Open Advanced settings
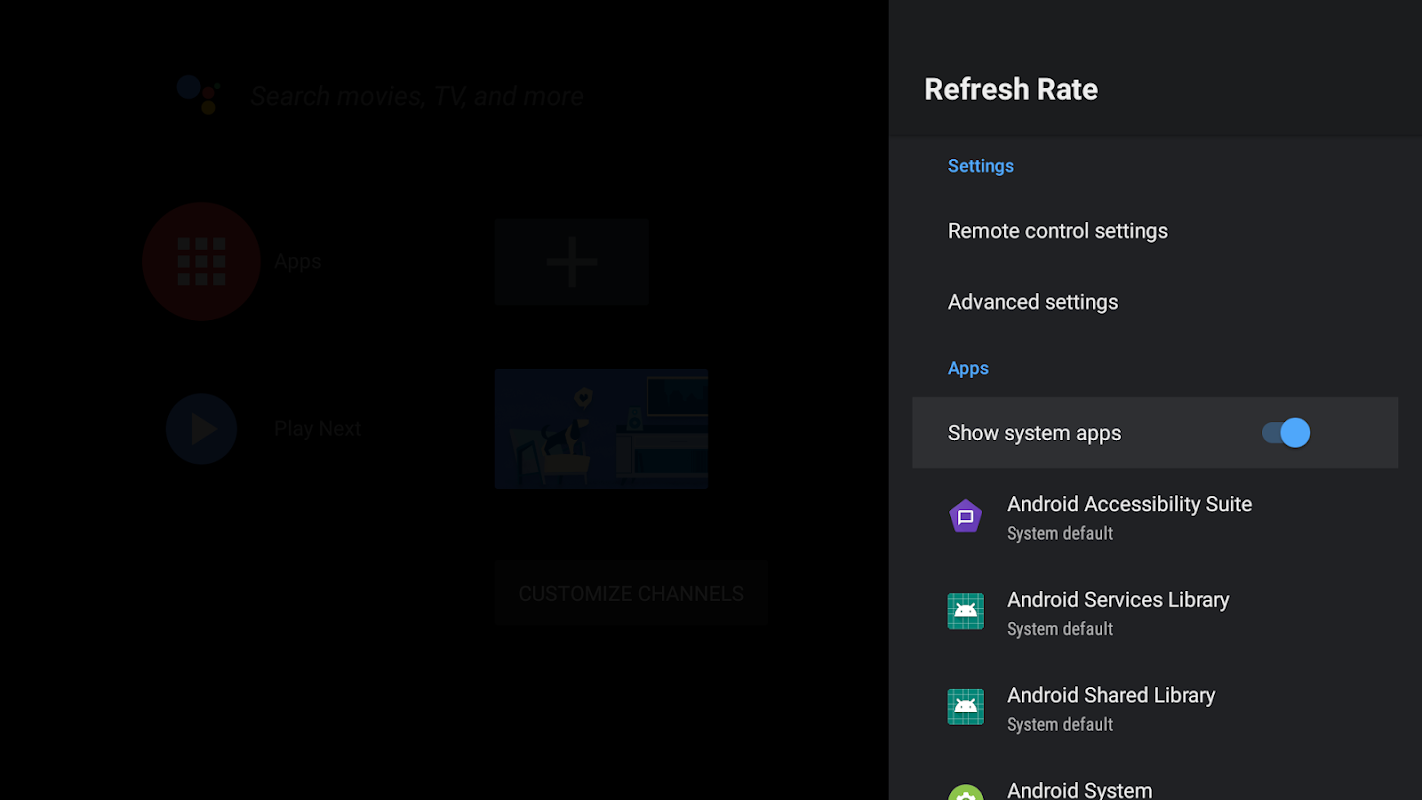This screenshot has height=800, width=1422. coord(1032,302)
